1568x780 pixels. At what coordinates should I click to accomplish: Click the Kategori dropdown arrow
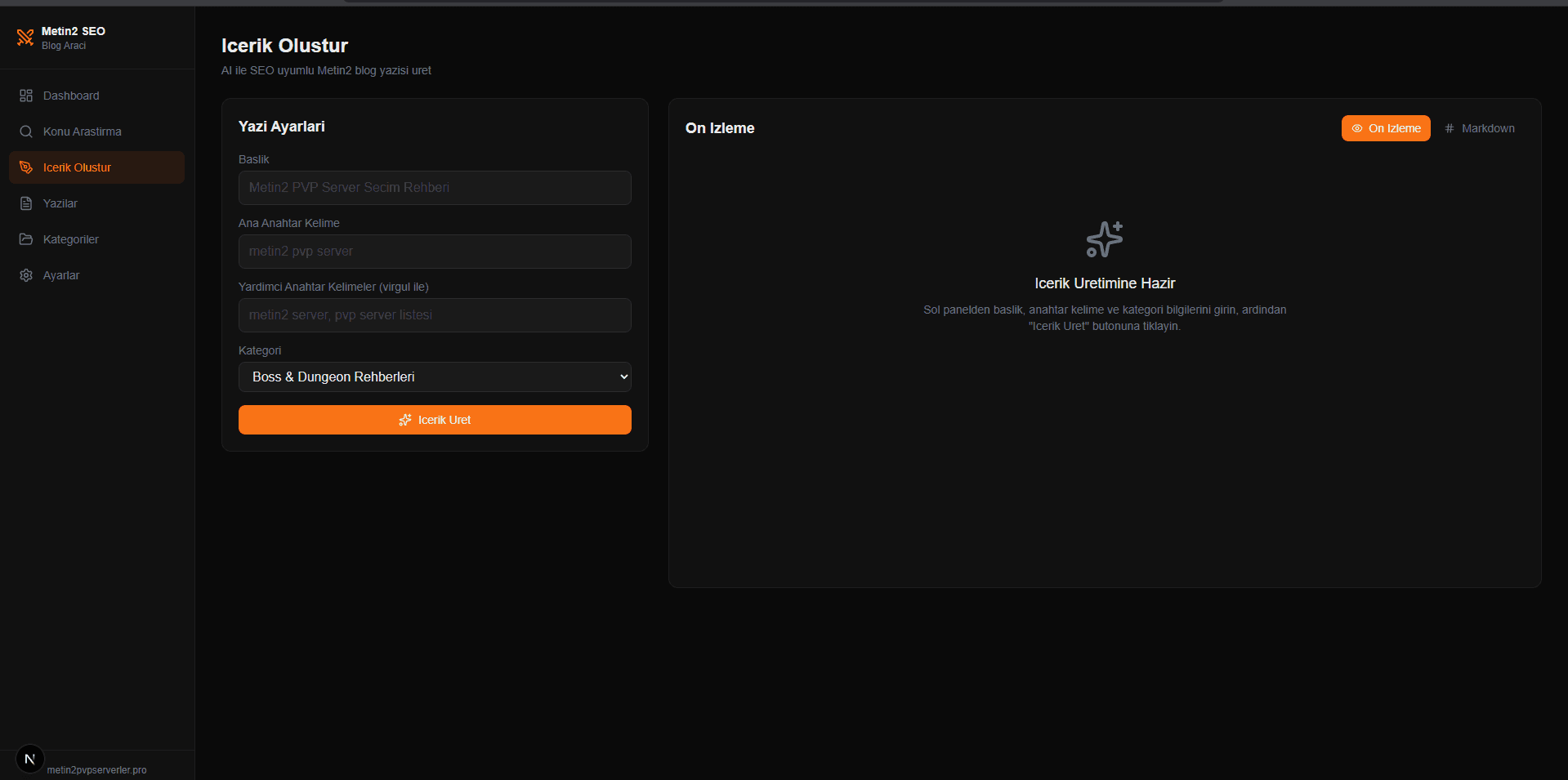623,377
